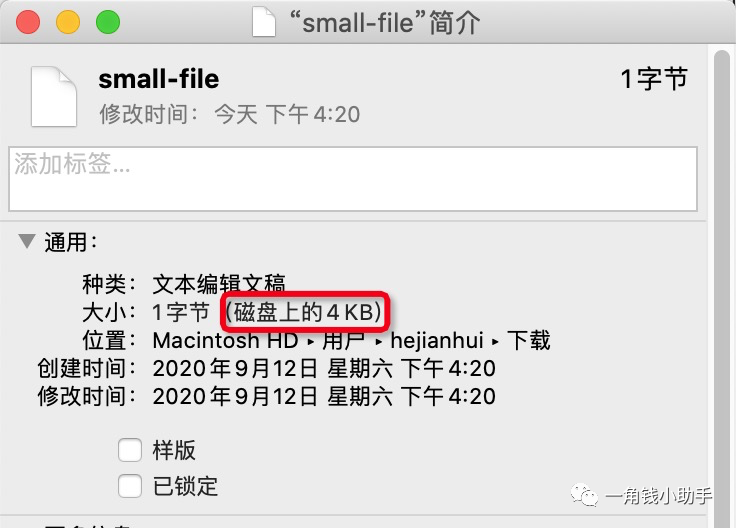Viewport: 736px width, 528px height.
Task: Click Macintosh HD in the location path
Action: tap(225, 340)
